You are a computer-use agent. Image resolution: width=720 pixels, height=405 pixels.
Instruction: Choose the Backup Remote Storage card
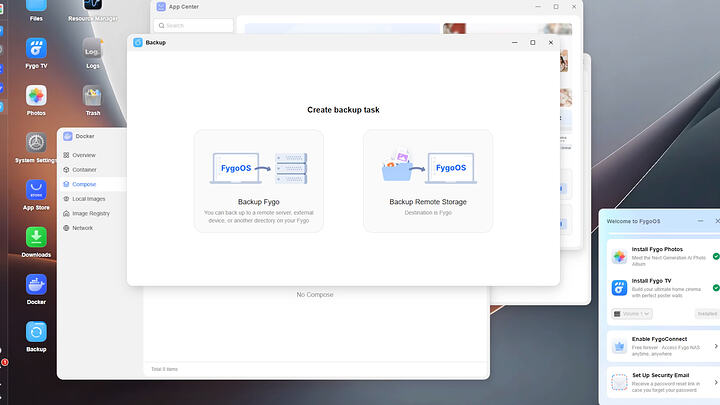(428, 181)
